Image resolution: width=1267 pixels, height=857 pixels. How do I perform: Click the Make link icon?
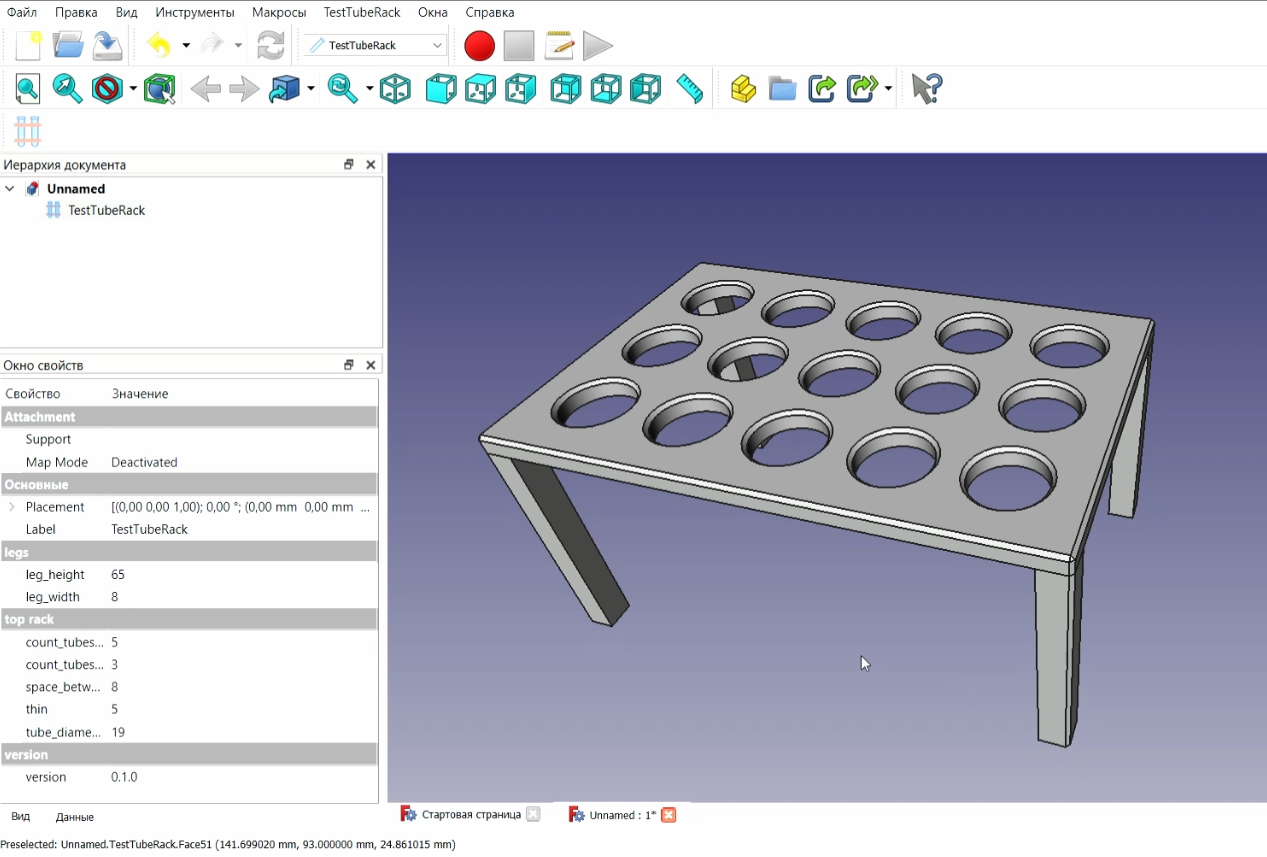(x=822, y=89)
